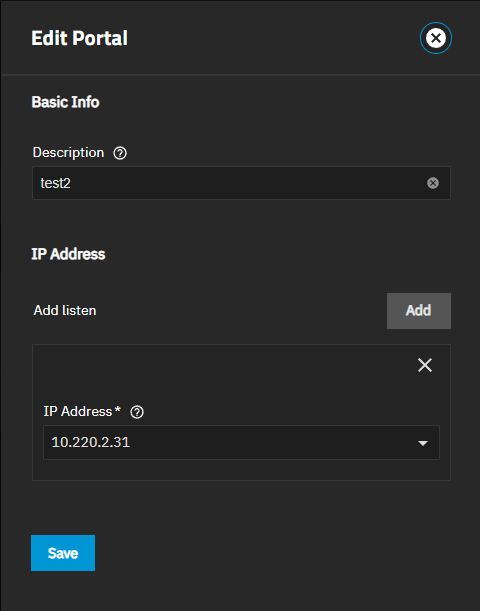This screenshot has width=480, height=611.
Task: Click the Basic Info section heading
Action: pyautogui.click(x=65, y=102)
